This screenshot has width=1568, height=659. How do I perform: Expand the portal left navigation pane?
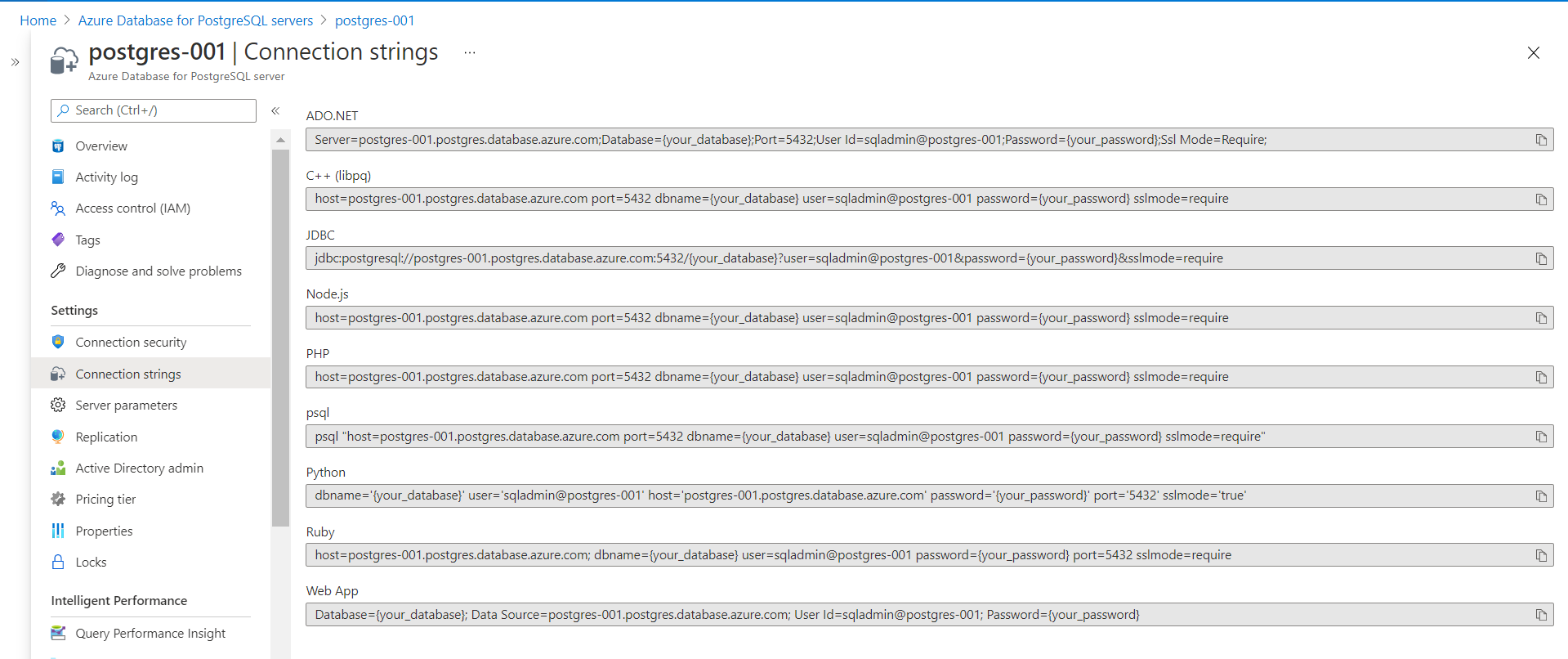[x=16, y=62]
